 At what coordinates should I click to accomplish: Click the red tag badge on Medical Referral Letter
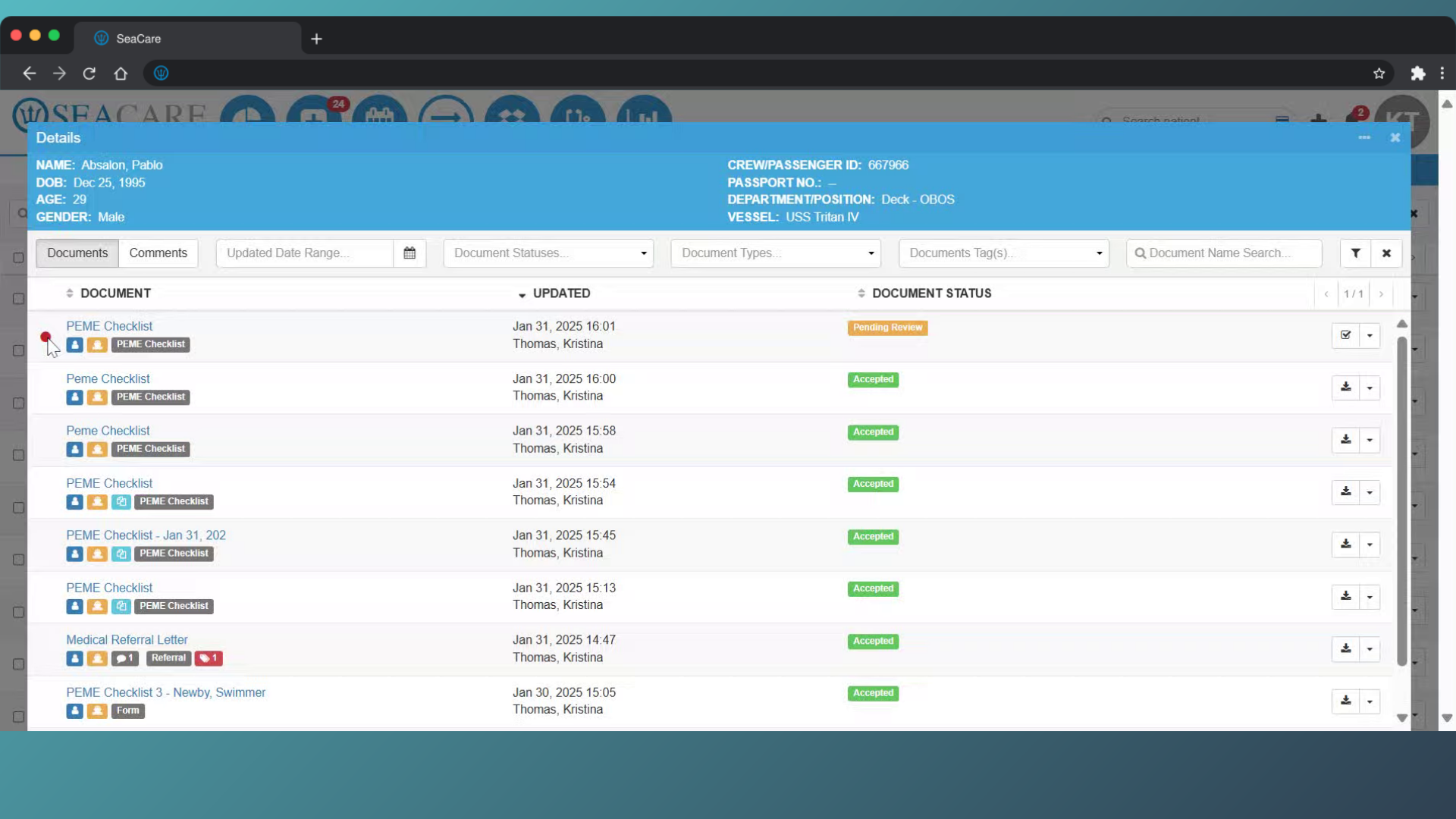pos(209,658)
